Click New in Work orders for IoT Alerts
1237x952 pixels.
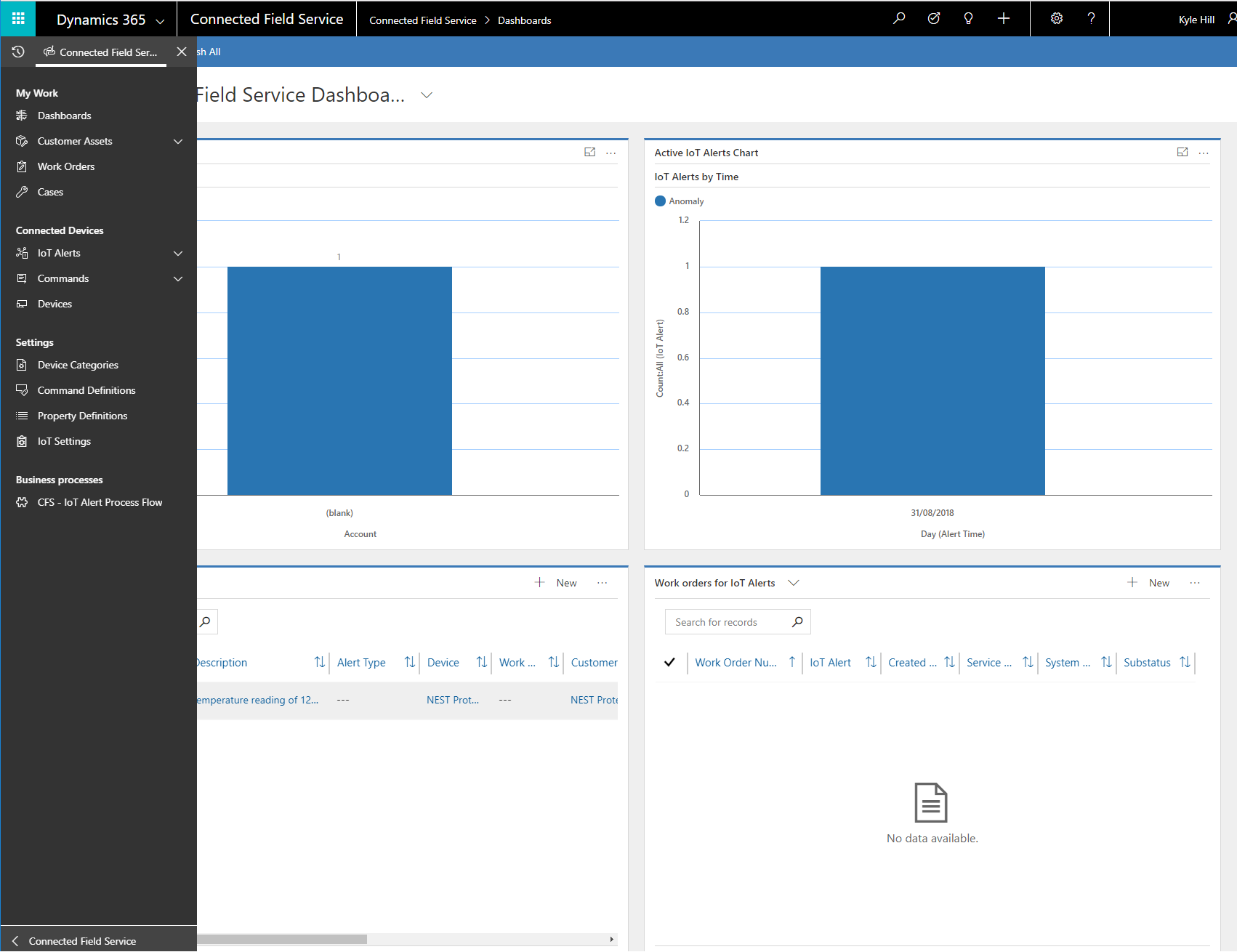[x=1148, y=583]
